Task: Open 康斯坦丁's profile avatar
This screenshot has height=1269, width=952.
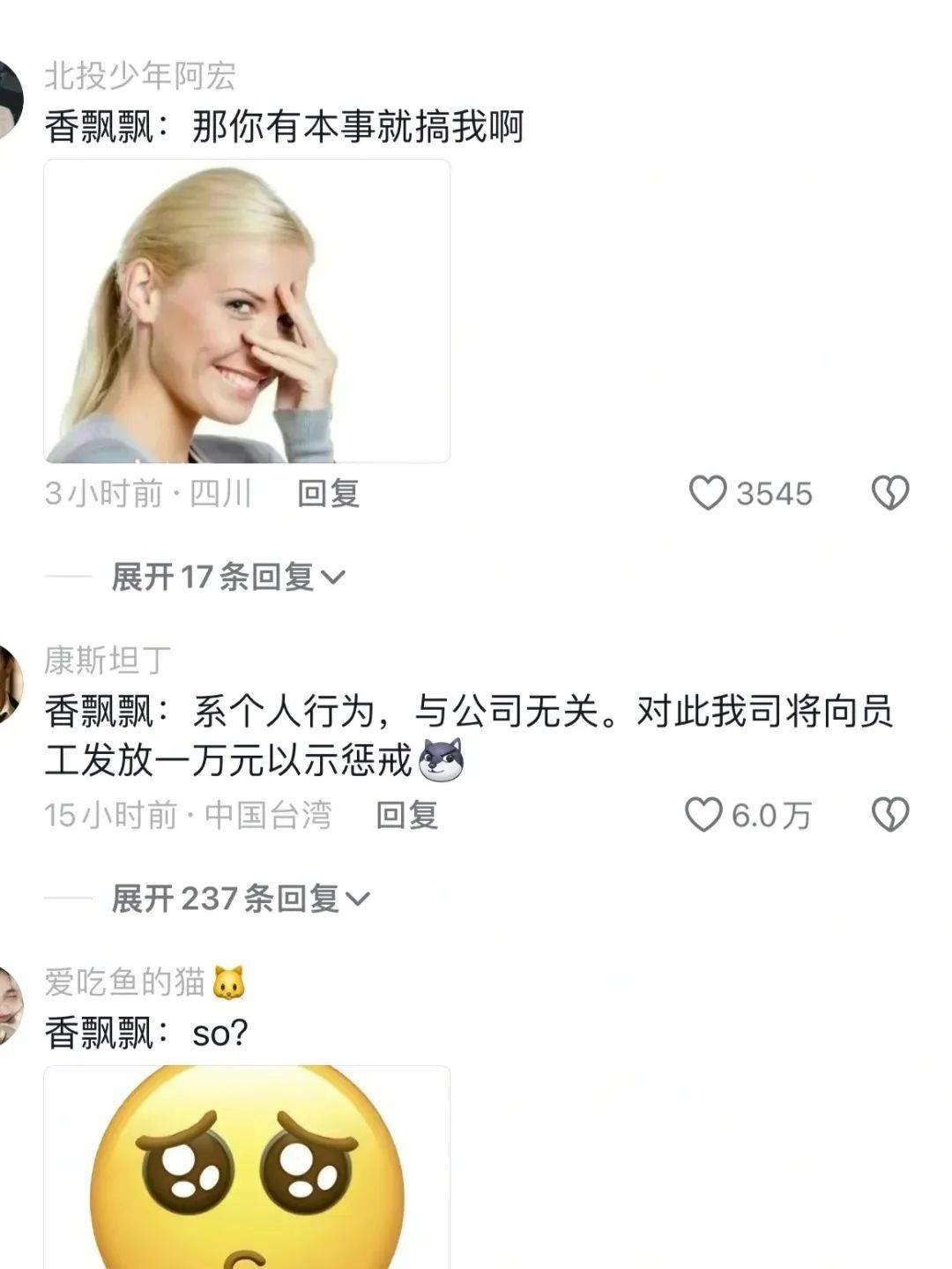Action: (x=7, y=683)
